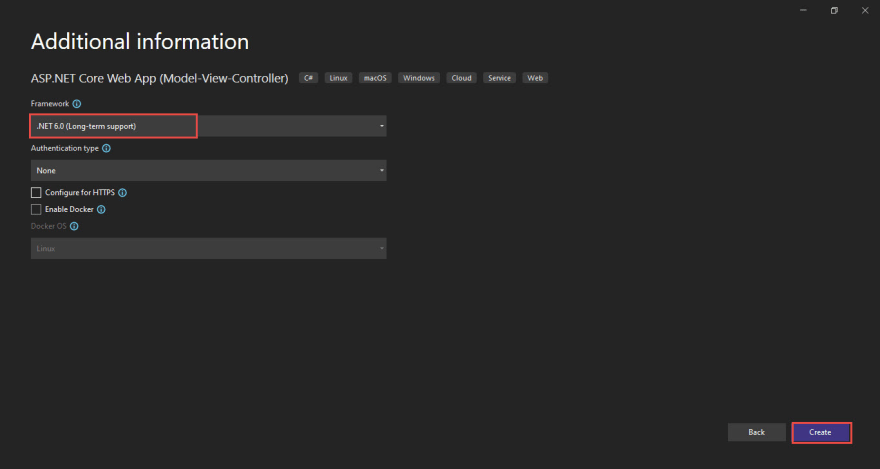The image size is (880, 469).
Task: Click the Additional information heading
Action: tap(140, 42)
